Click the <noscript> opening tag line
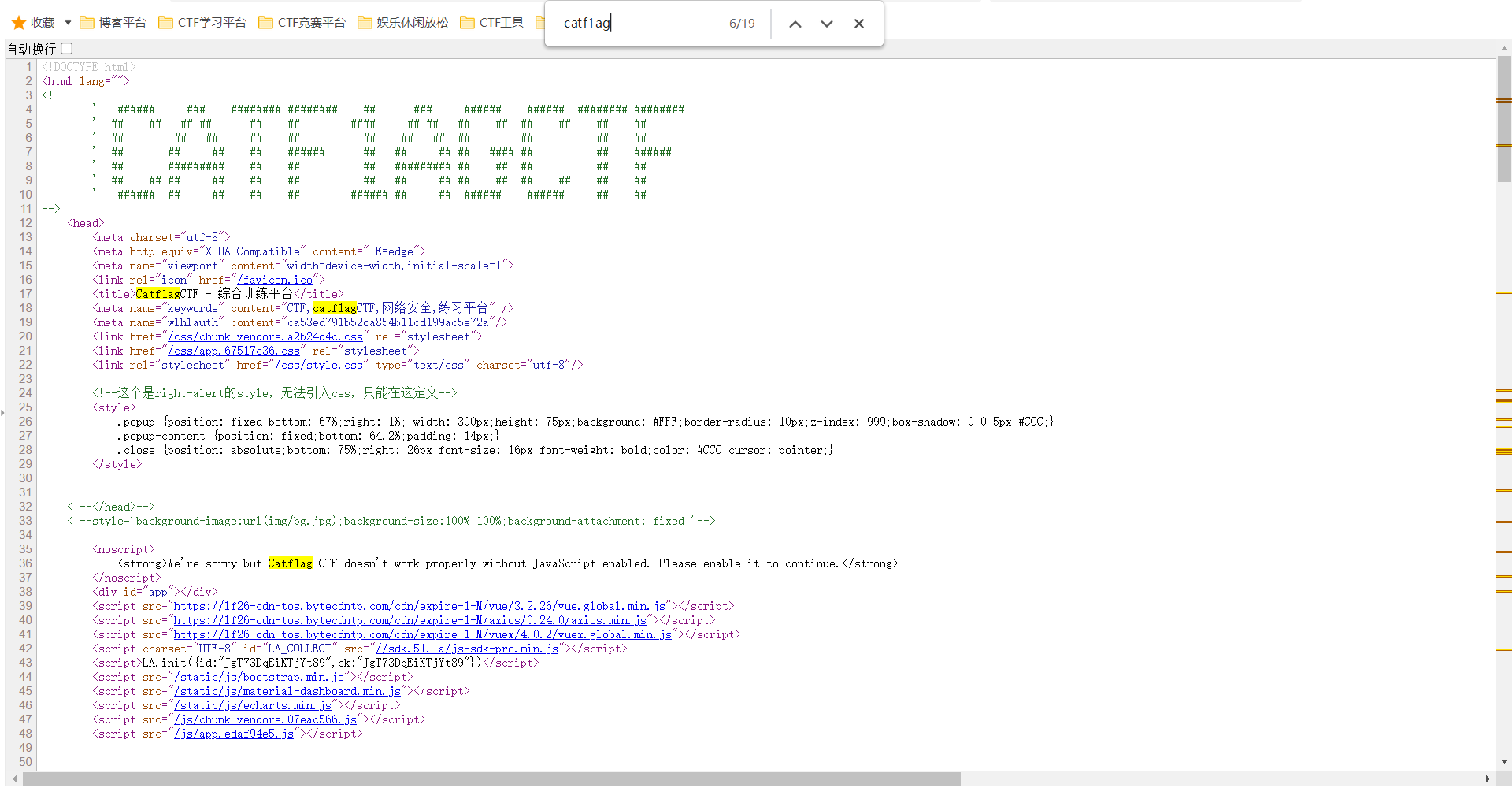The width and height of the screenshot is (1512, 788). (124, 549)
